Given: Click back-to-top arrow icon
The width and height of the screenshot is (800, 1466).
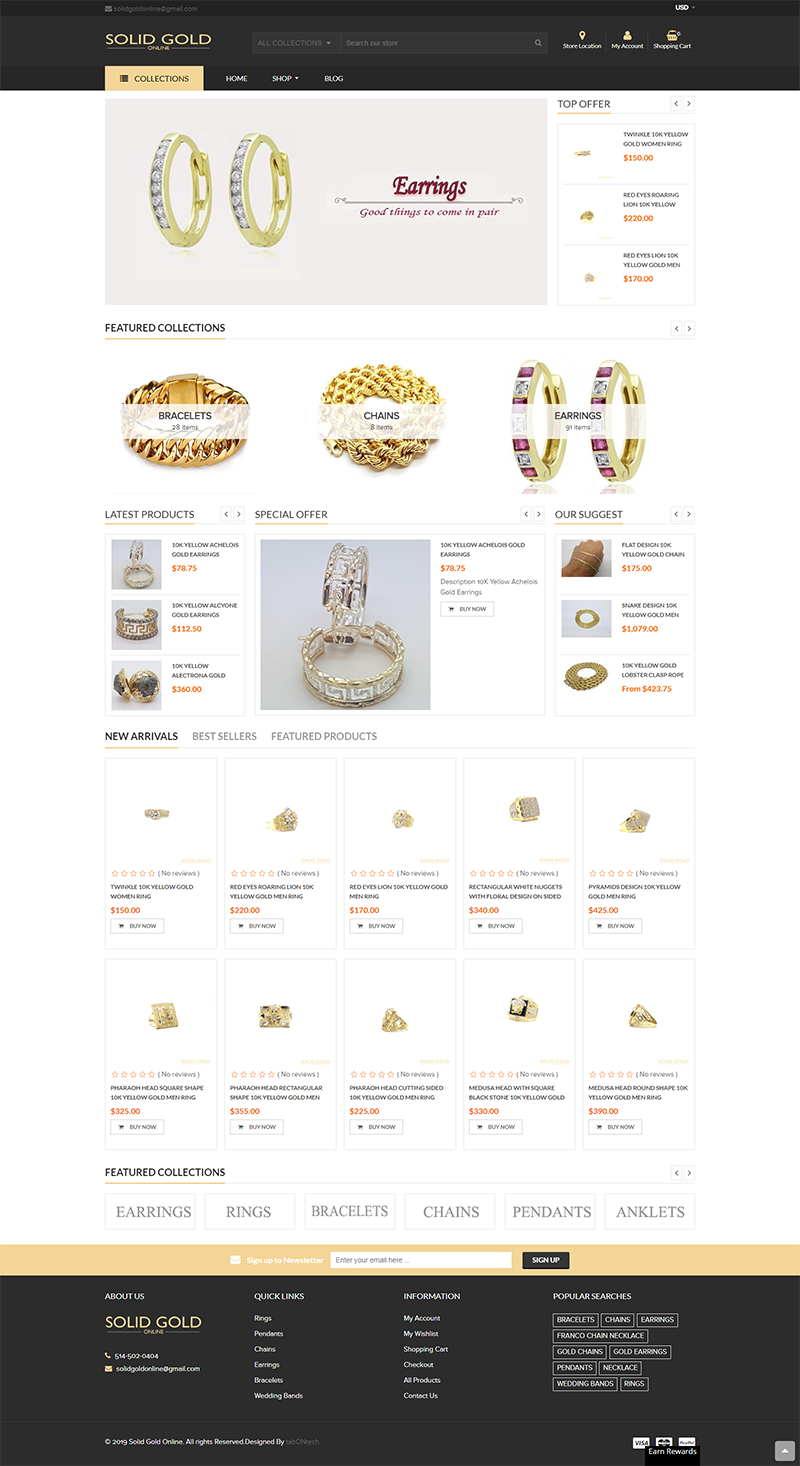Looking at the screenshot, I should (x=785, y=1451).
